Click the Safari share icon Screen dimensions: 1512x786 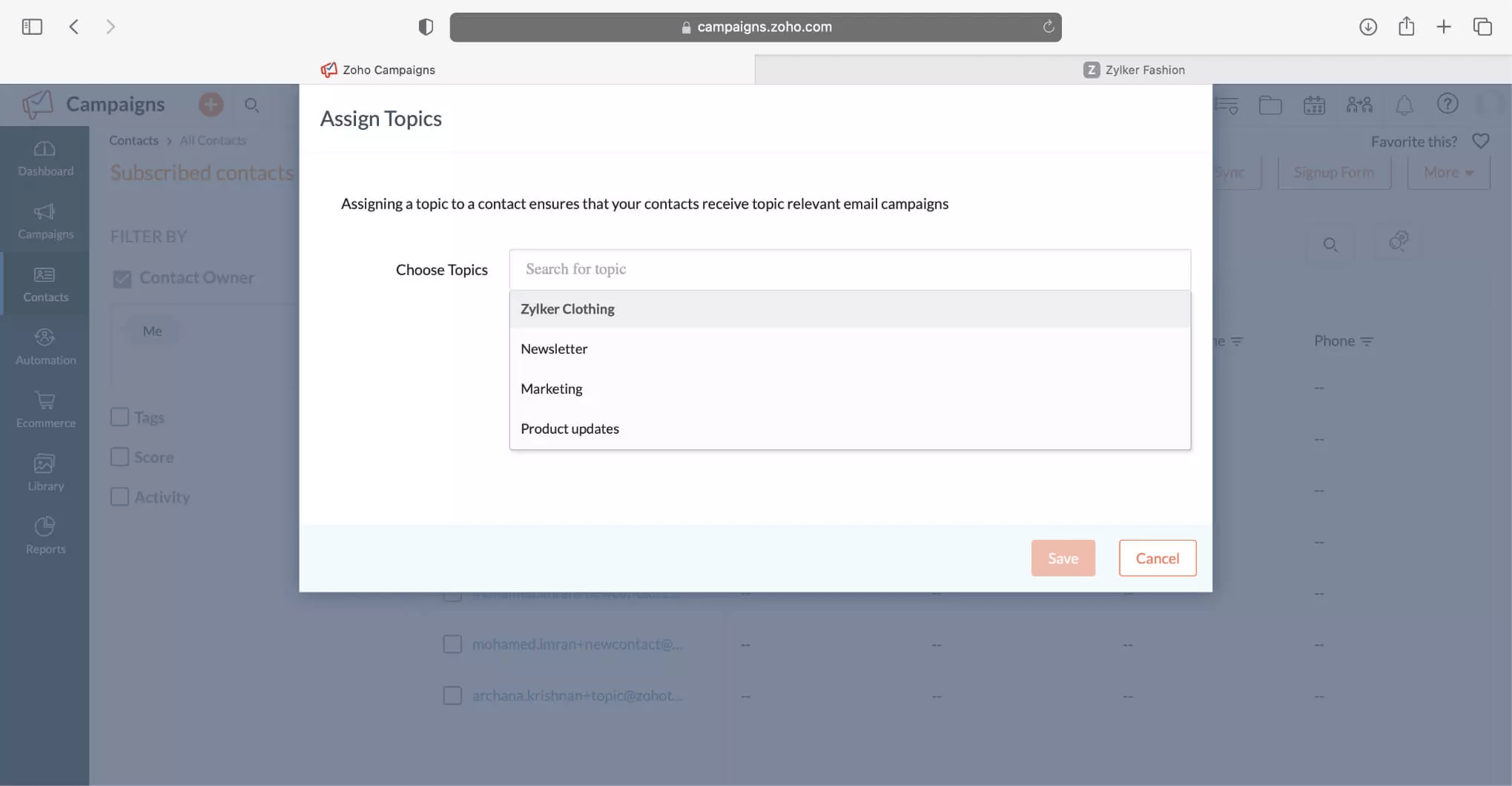(x=1406, y=27)
